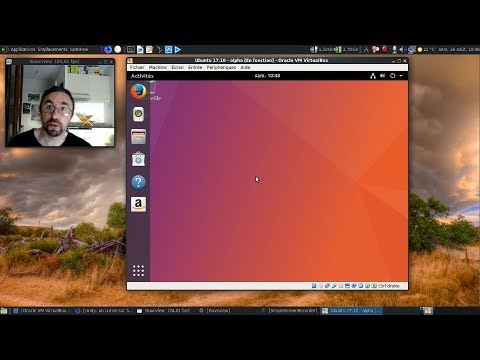Click the Ctrl droite host key indicator
The height and width of the screenshot is (360, 480).
[389, 286]
